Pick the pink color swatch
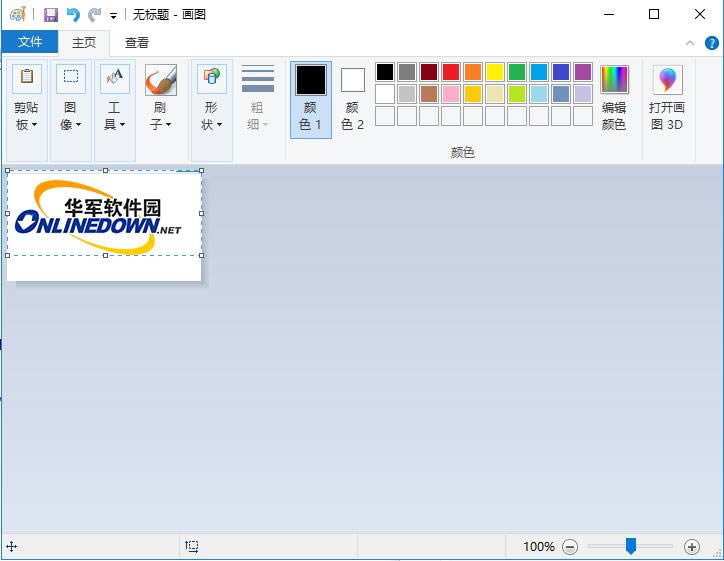724x561 pixels. click(x=451, y=94)
